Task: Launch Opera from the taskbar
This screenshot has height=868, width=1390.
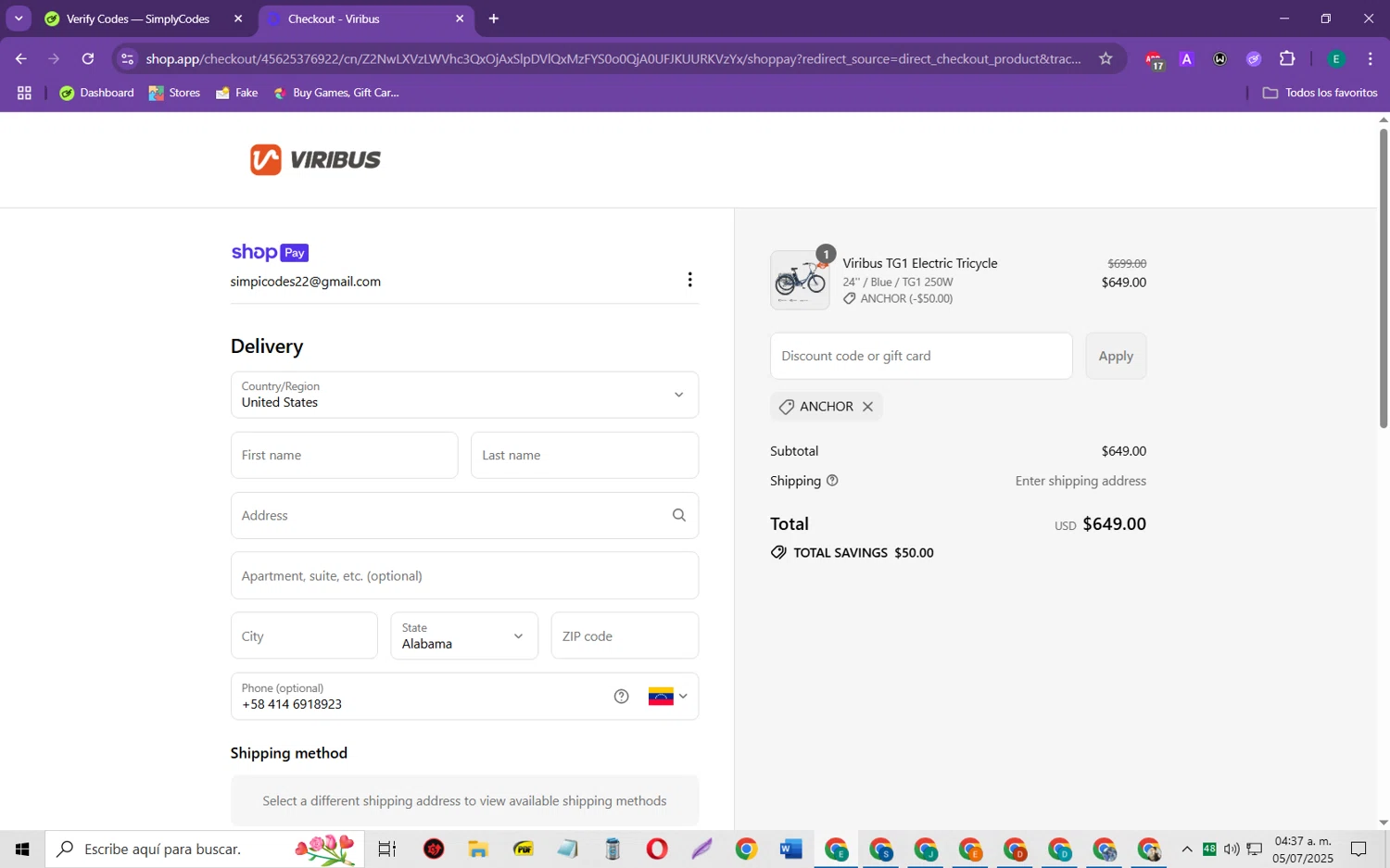Action: pyautogui.click(x=657, y=849)
